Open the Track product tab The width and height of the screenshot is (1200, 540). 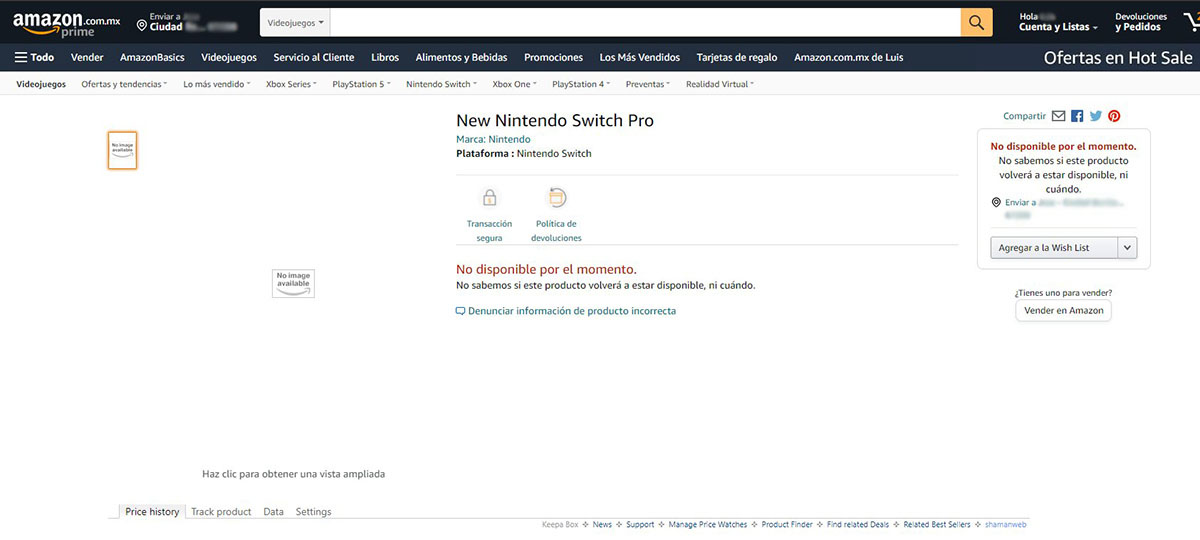[221, 512]
